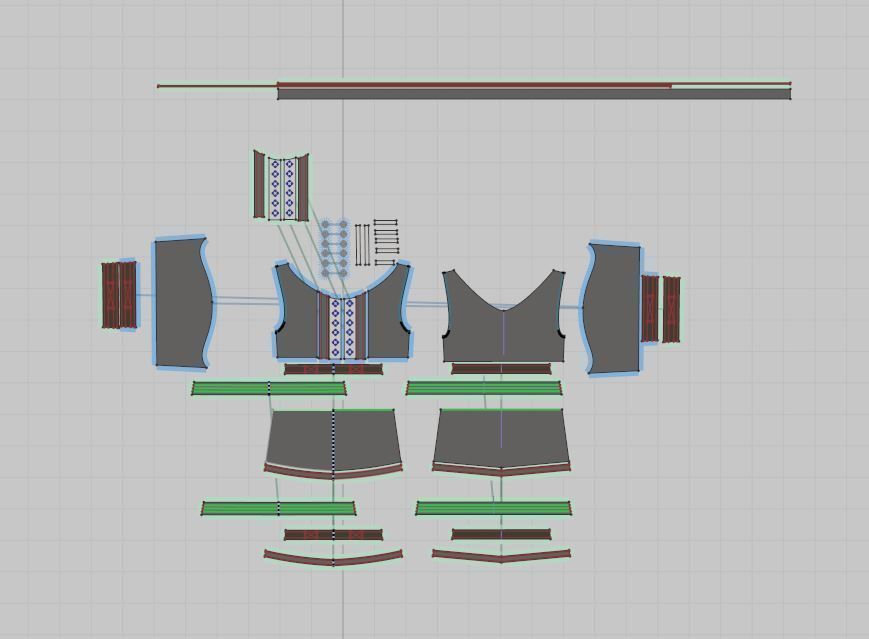
Task: Select the brown waistband under front bodice
Action: tap(334, 369)
